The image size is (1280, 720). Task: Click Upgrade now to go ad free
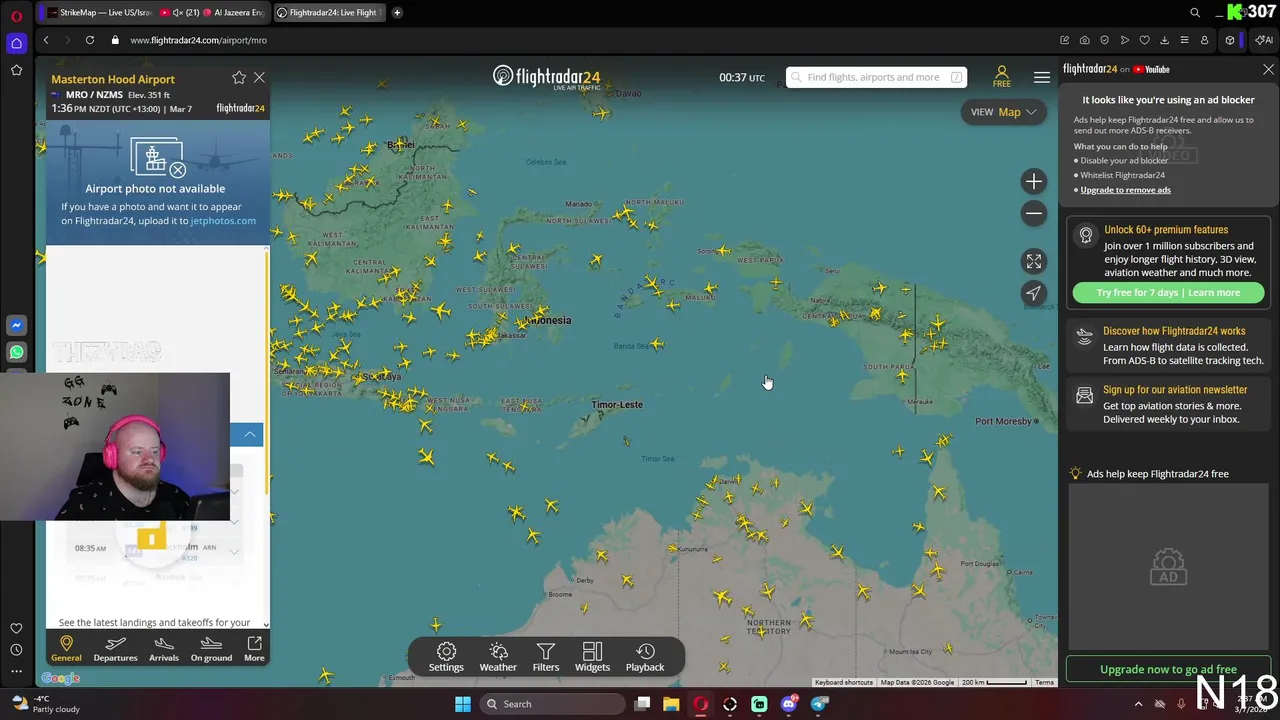tap(1168, 669)
